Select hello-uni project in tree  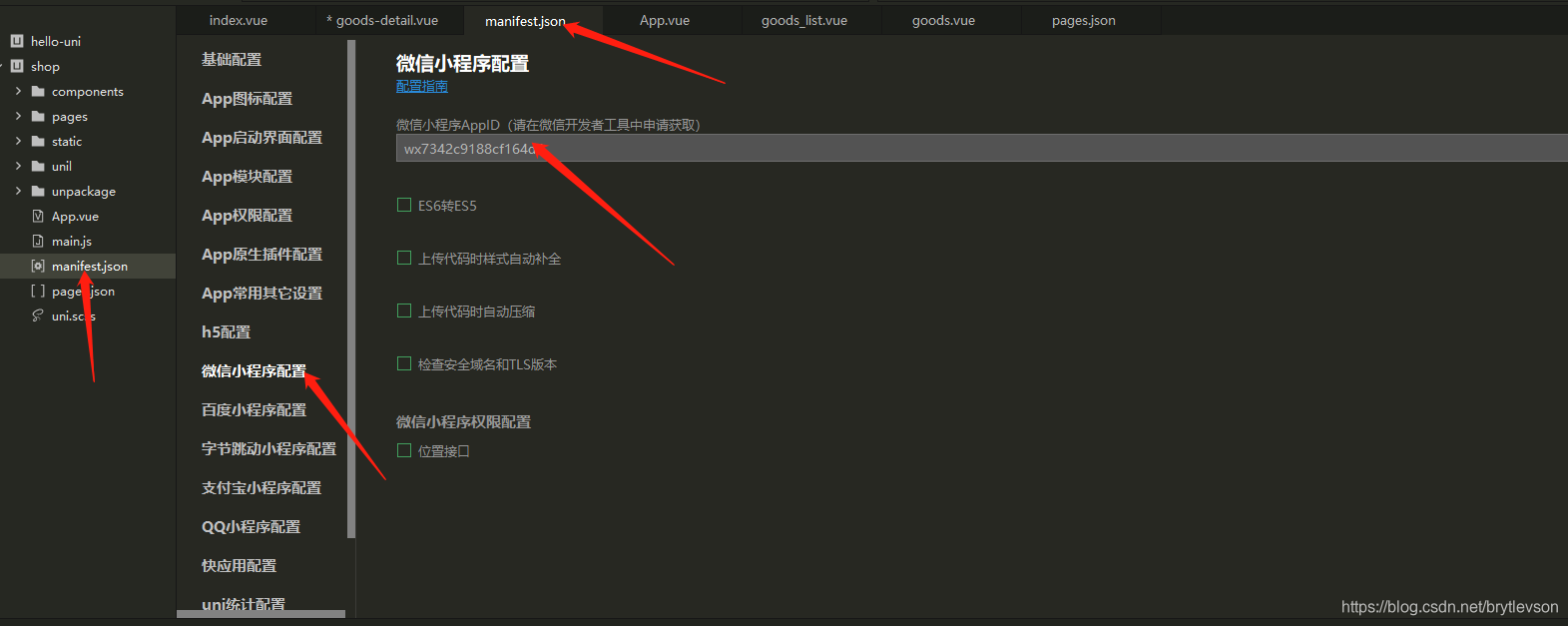coord(56,41)
